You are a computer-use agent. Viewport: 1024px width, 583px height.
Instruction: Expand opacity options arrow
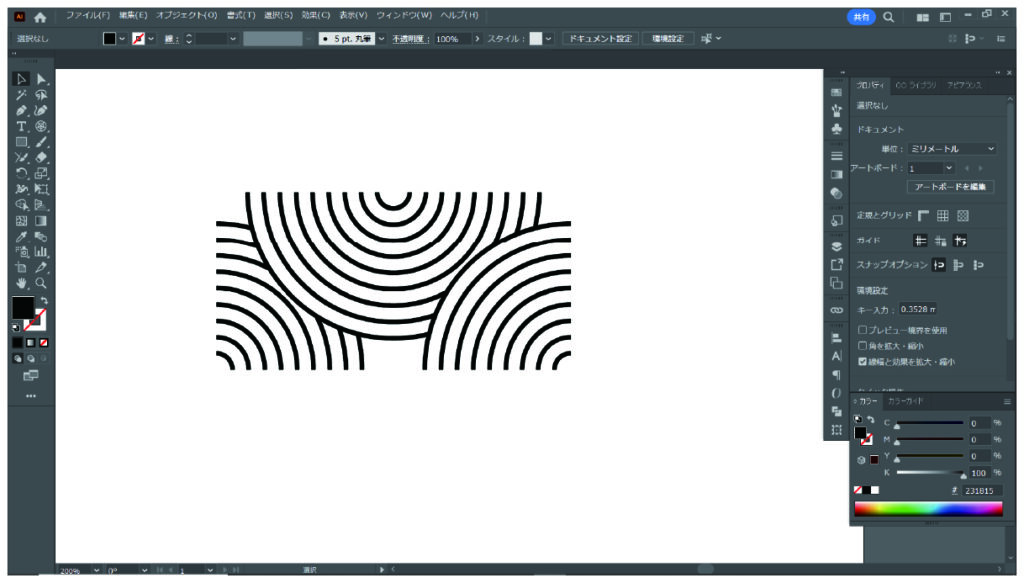tap(477, 39)
